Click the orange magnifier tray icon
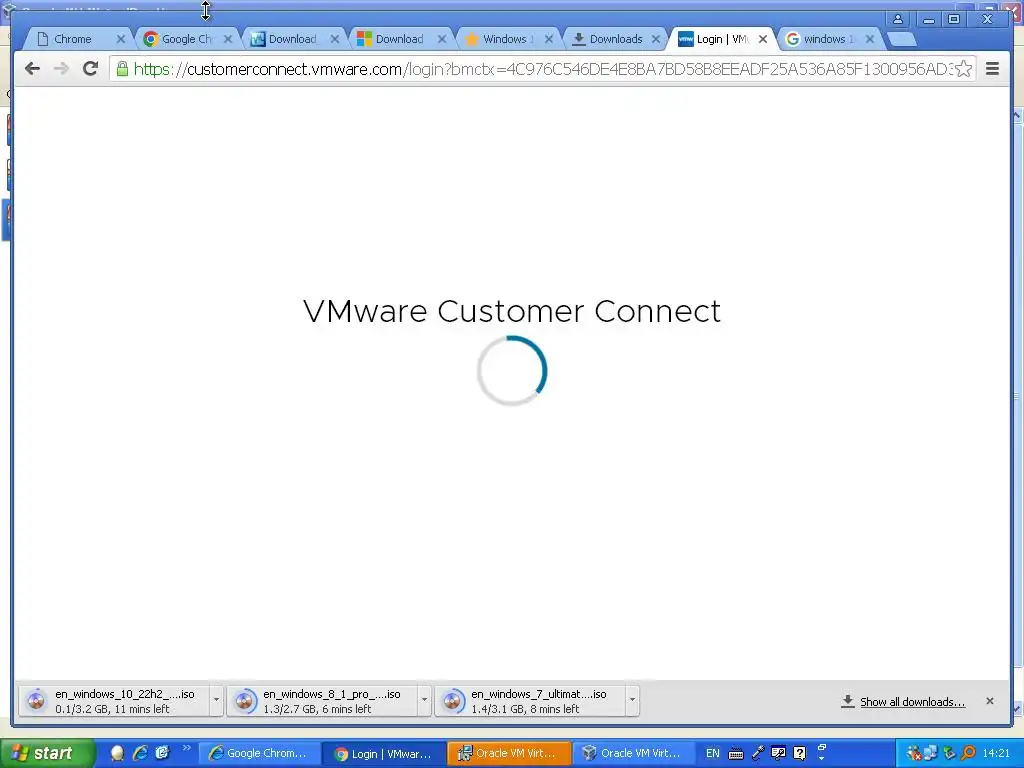Image resolution: width=1024 pixels, height=768 pixels. (x=969, y=753)
